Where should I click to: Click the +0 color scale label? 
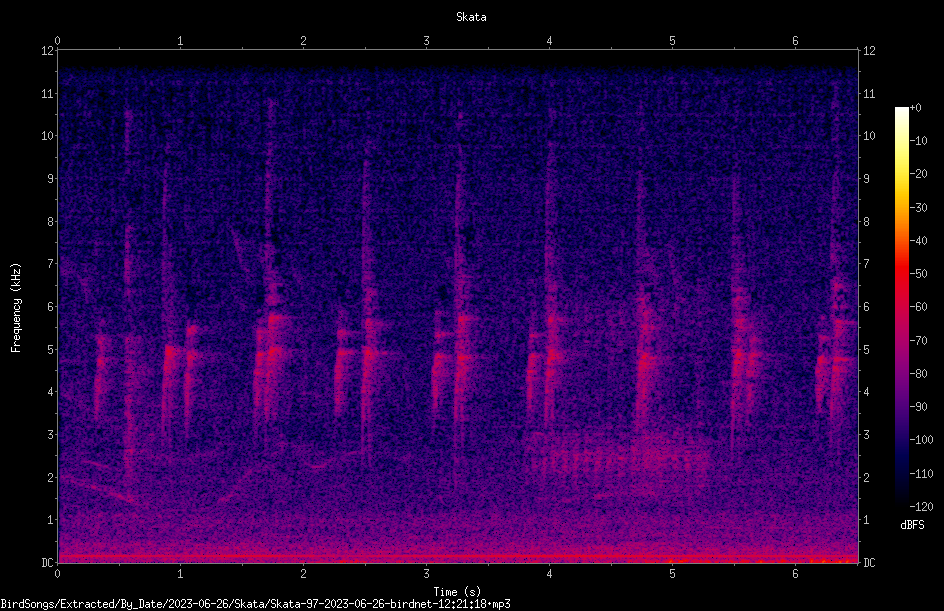(x=916, y=108)
